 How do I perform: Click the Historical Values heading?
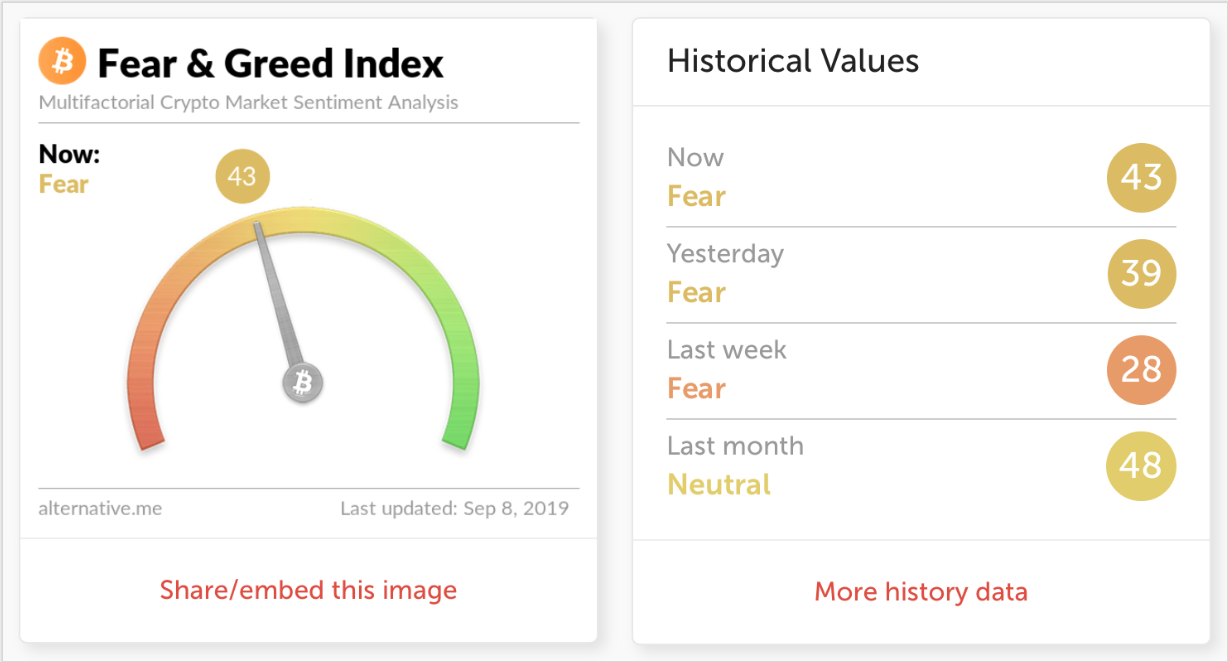point(793,61)
